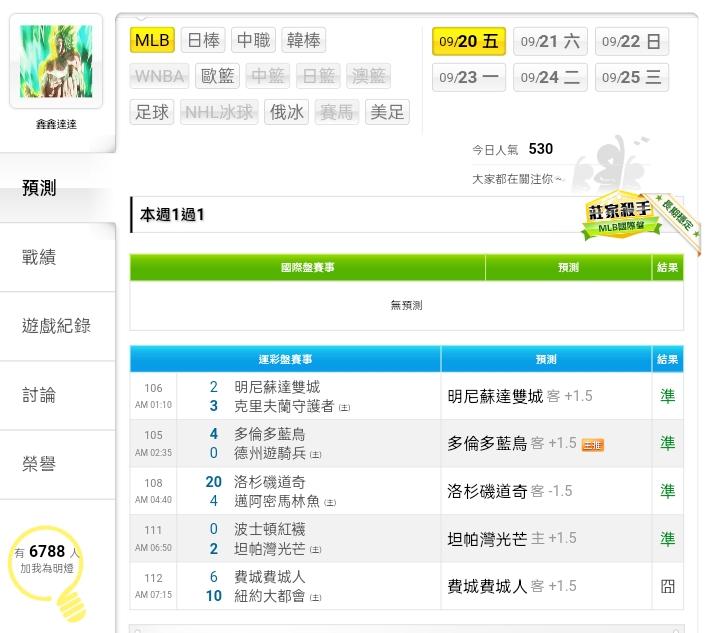Choose date 09/25 三

click(x=631, y=77)
